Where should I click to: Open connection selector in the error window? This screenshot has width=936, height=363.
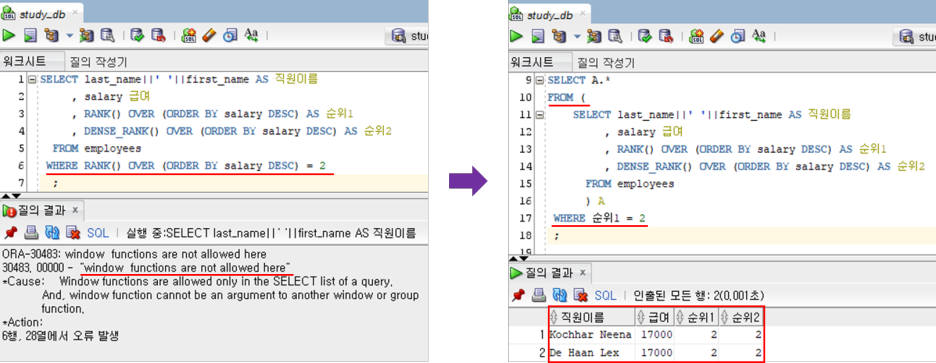pyautogui.click(x=408, y=36)
